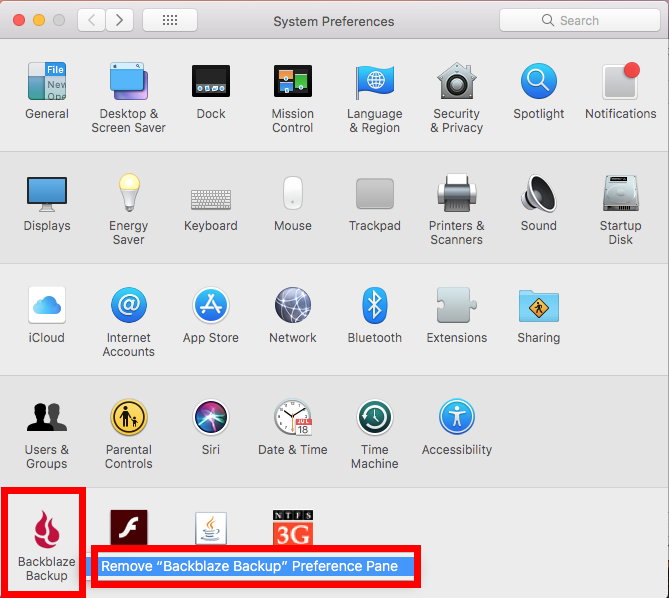Click the forward navigation arrow

[119, 20]
